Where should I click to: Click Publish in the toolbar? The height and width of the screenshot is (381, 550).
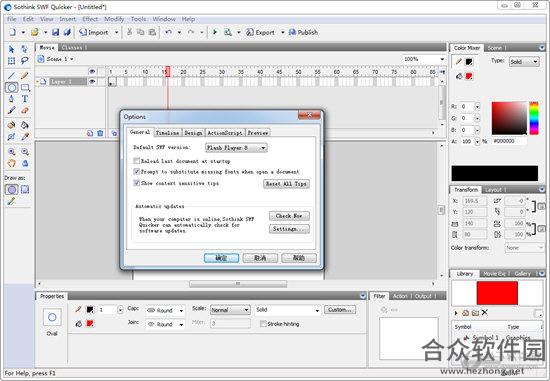click(x=303, y=32)
